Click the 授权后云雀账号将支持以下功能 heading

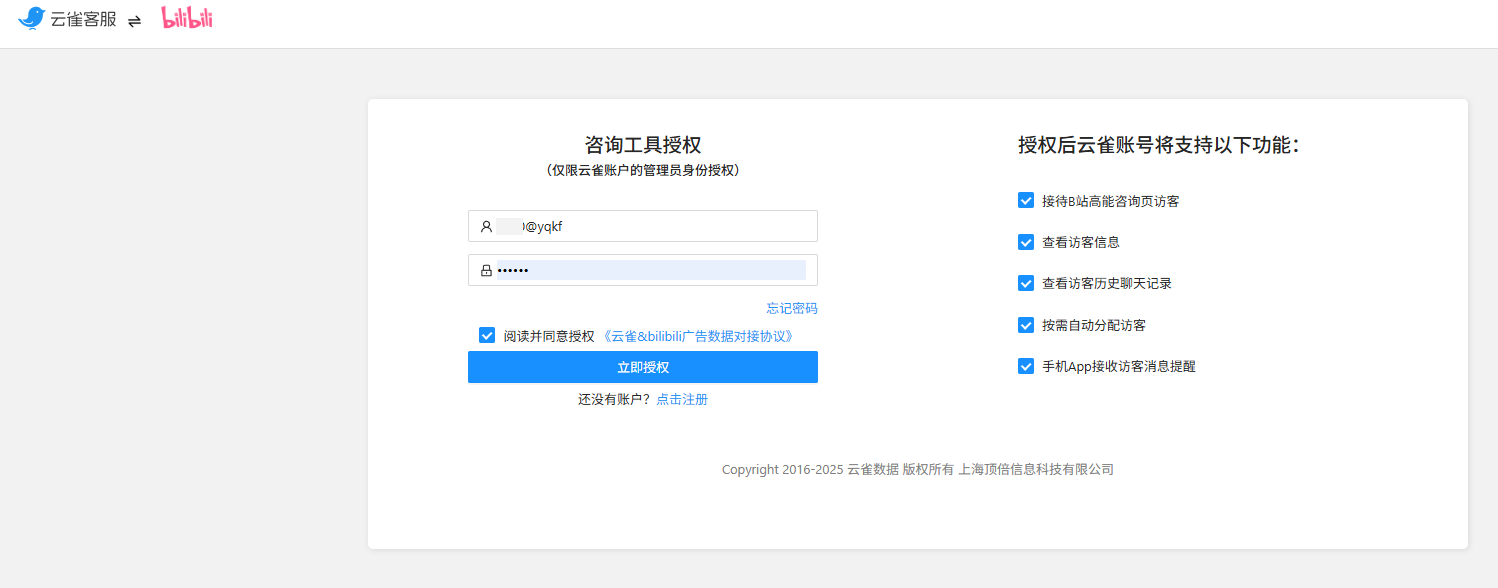(x=1159, y=145)
